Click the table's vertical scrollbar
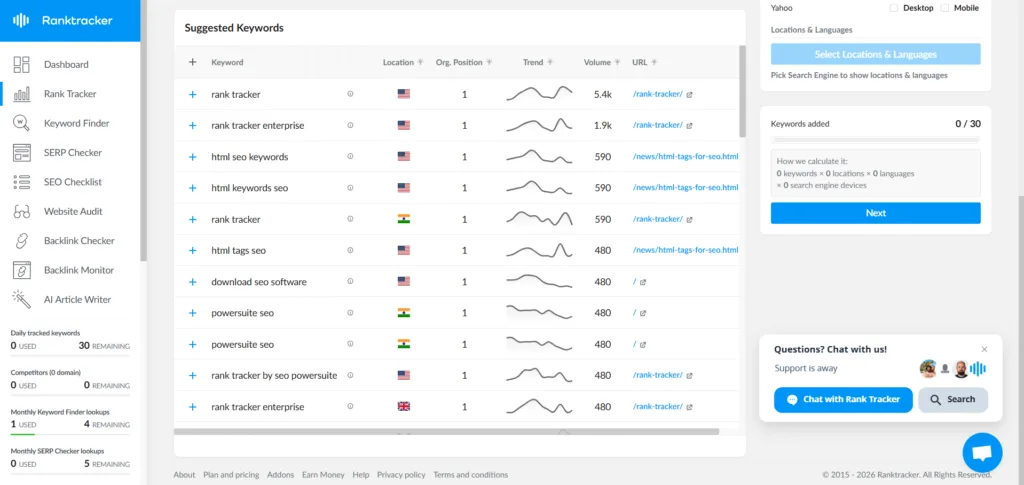 [x=742, y=91]
